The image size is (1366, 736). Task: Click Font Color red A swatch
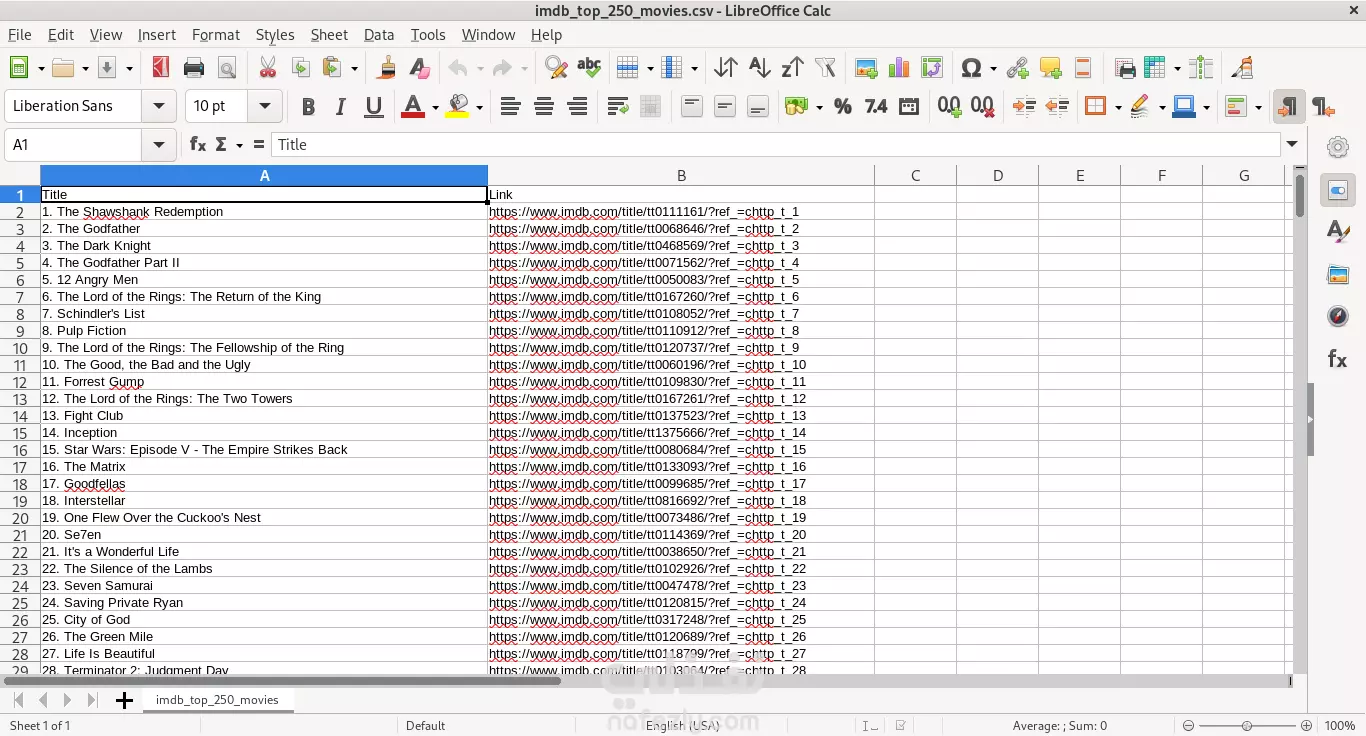pos(413,106)
